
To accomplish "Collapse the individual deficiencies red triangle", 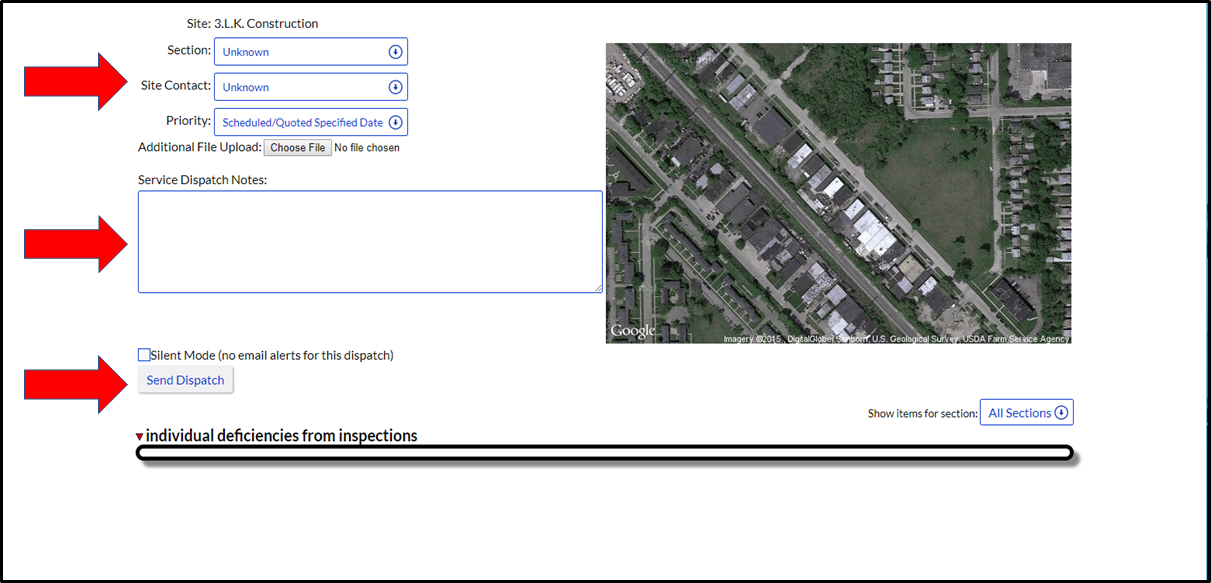I will pyautogui.click(x=139, y=437).
